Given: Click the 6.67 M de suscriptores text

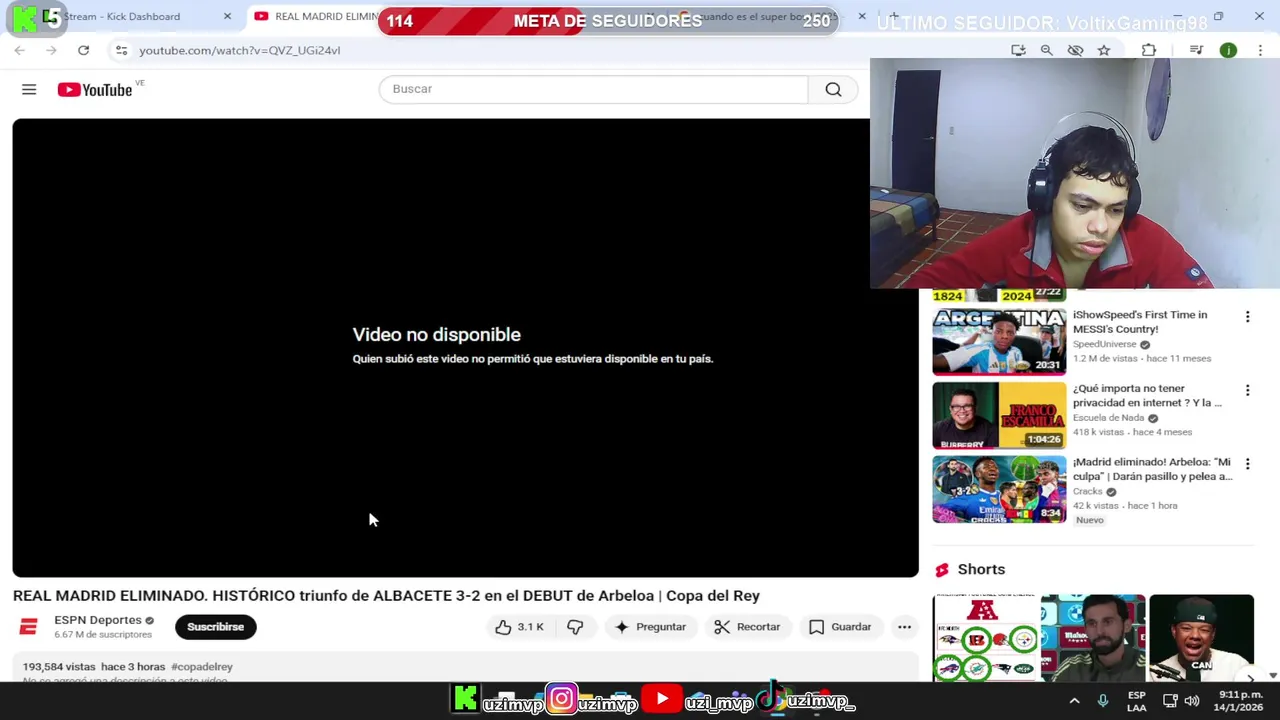Looking at the screenshot, I should click(103, 635).
